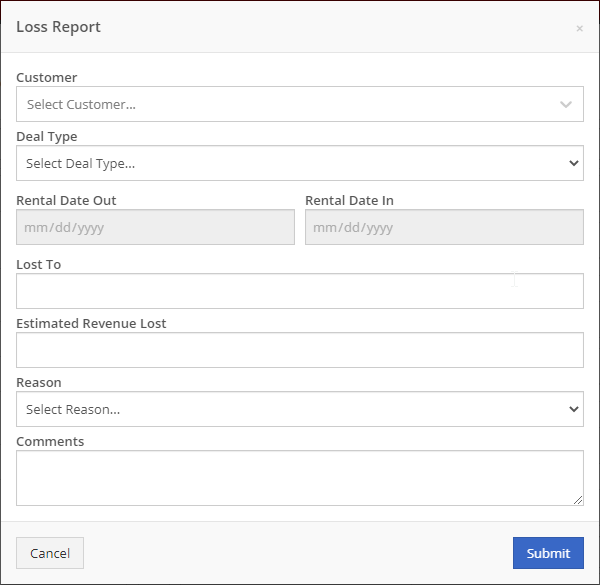This screenshot has width=600, height=585.
Task: Click the chevron arrow in Customer field
Action: (566, 104)
